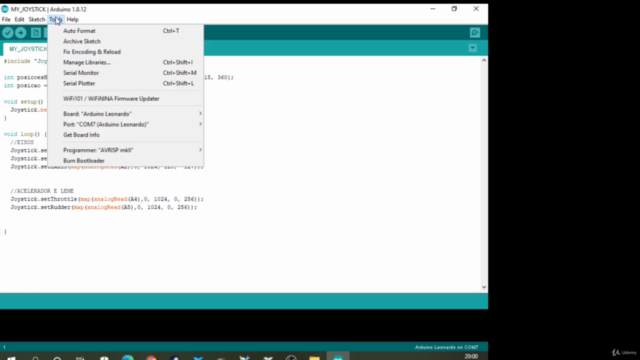640x360 pixels.
Task: Click editor scrollbar up arrow
Action: tap(484, 60)
